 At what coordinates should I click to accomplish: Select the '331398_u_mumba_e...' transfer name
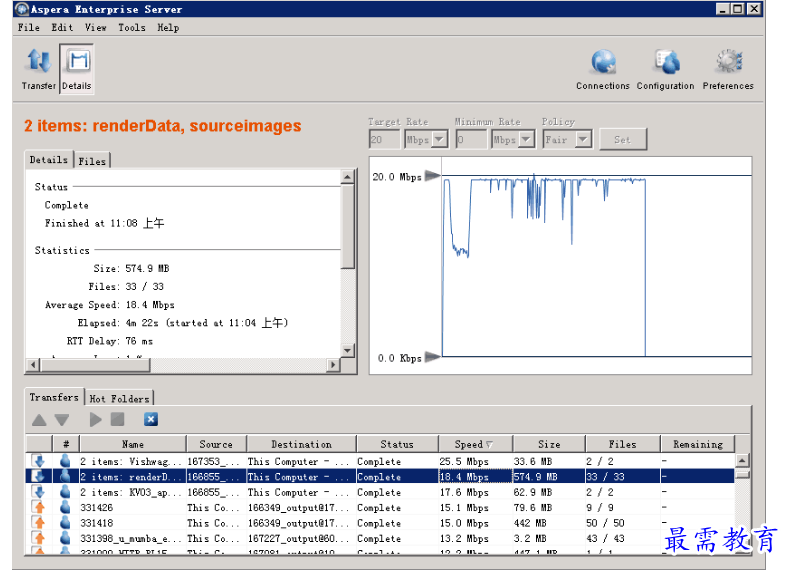point(133,538)
